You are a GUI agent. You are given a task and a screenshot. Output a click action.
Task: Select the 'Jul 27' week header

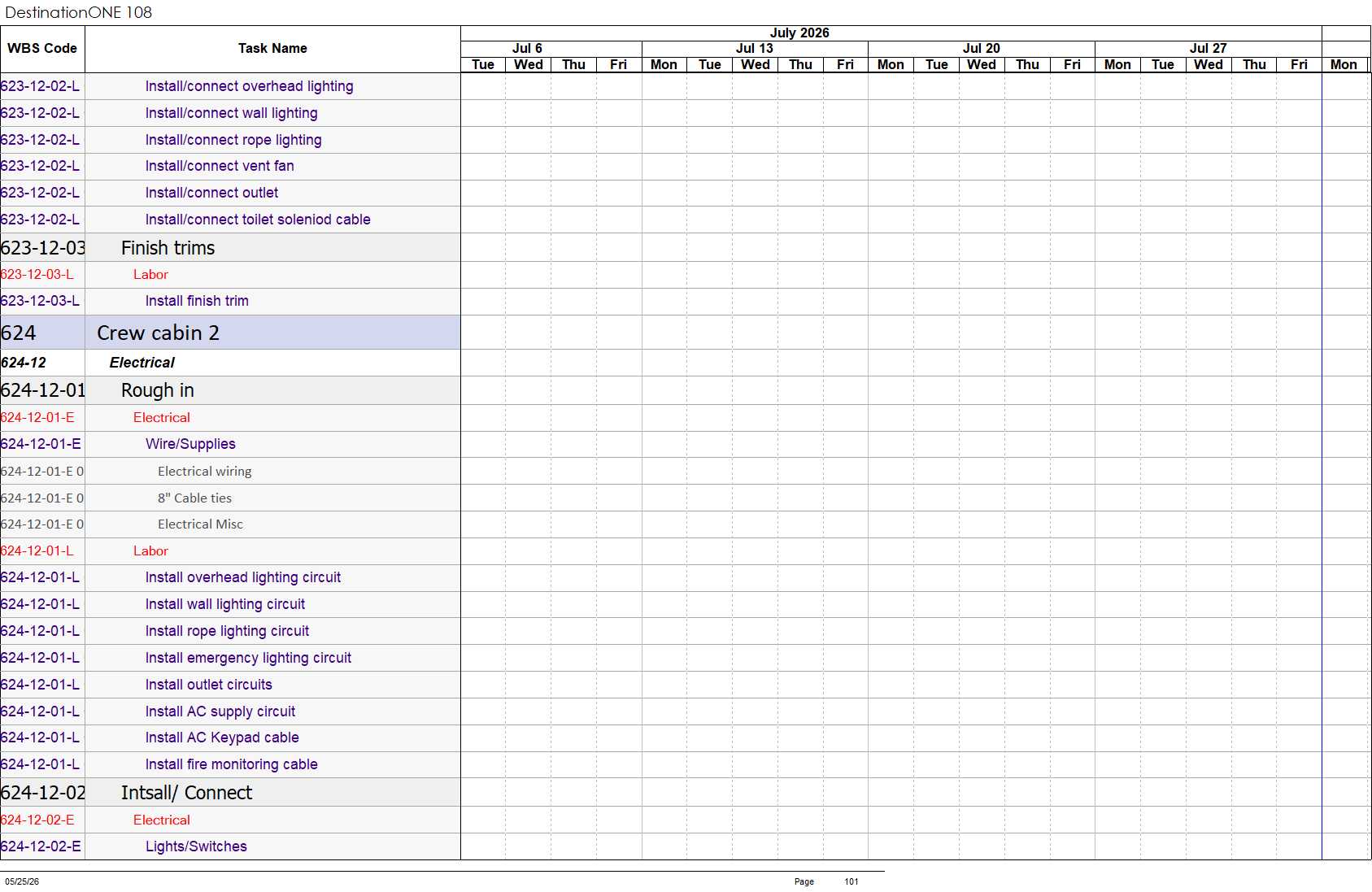[x=1209, y=49]
